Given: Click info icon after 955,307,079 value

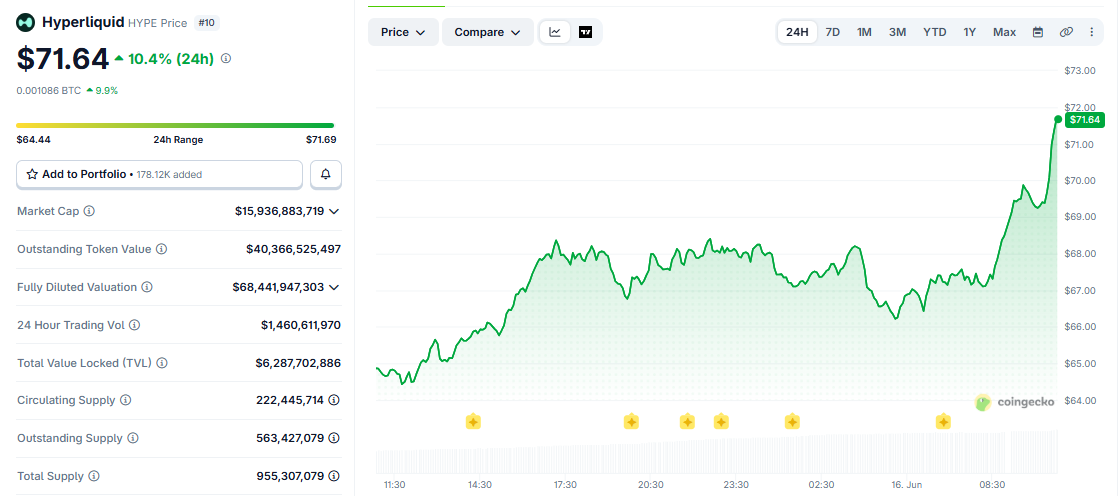Looking at the screenshot, I should tap(334, 476).
